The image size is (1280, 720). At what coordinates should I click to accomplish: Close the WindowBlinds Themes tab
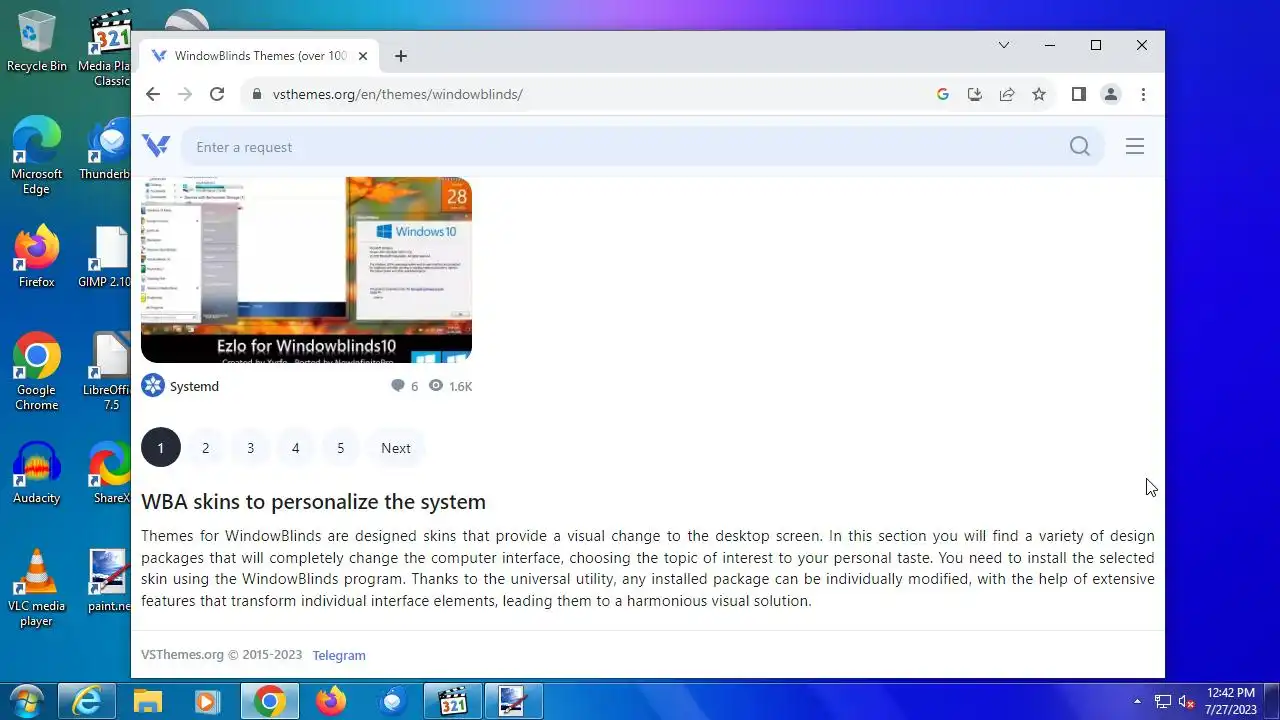click(x=363, y=56)
